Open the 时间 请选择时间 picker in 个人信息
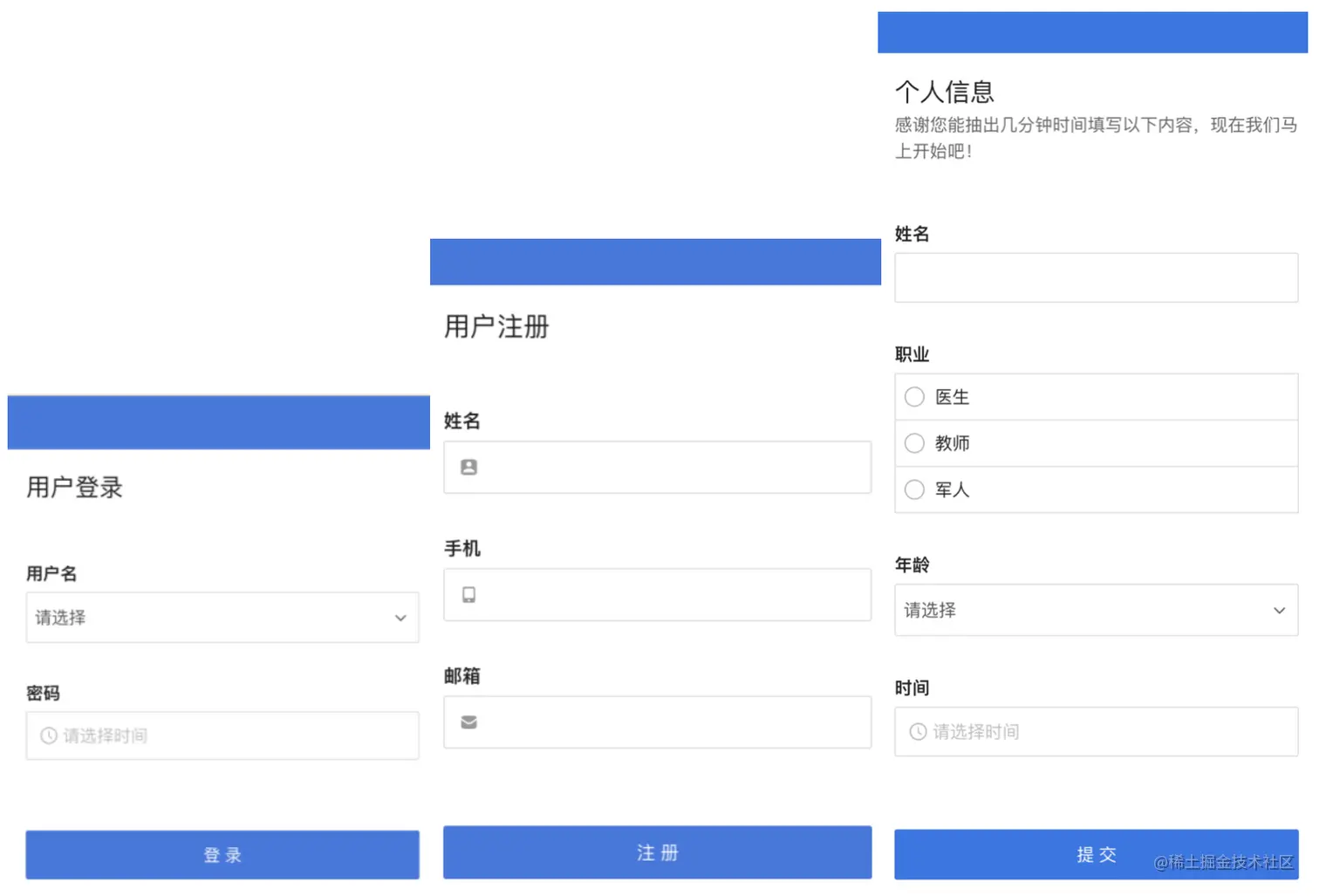Image resolution: width=1319 pixels, height=896 pixels. (1097, 731)
